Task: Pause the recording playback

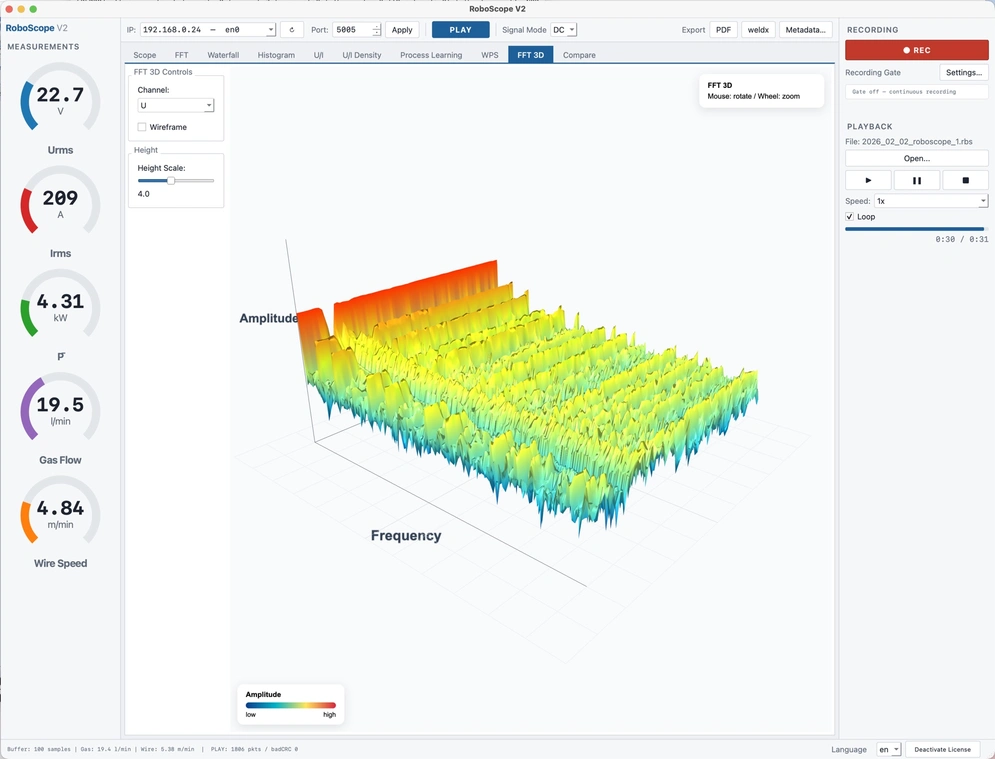Action: click(x=916, y=180)
